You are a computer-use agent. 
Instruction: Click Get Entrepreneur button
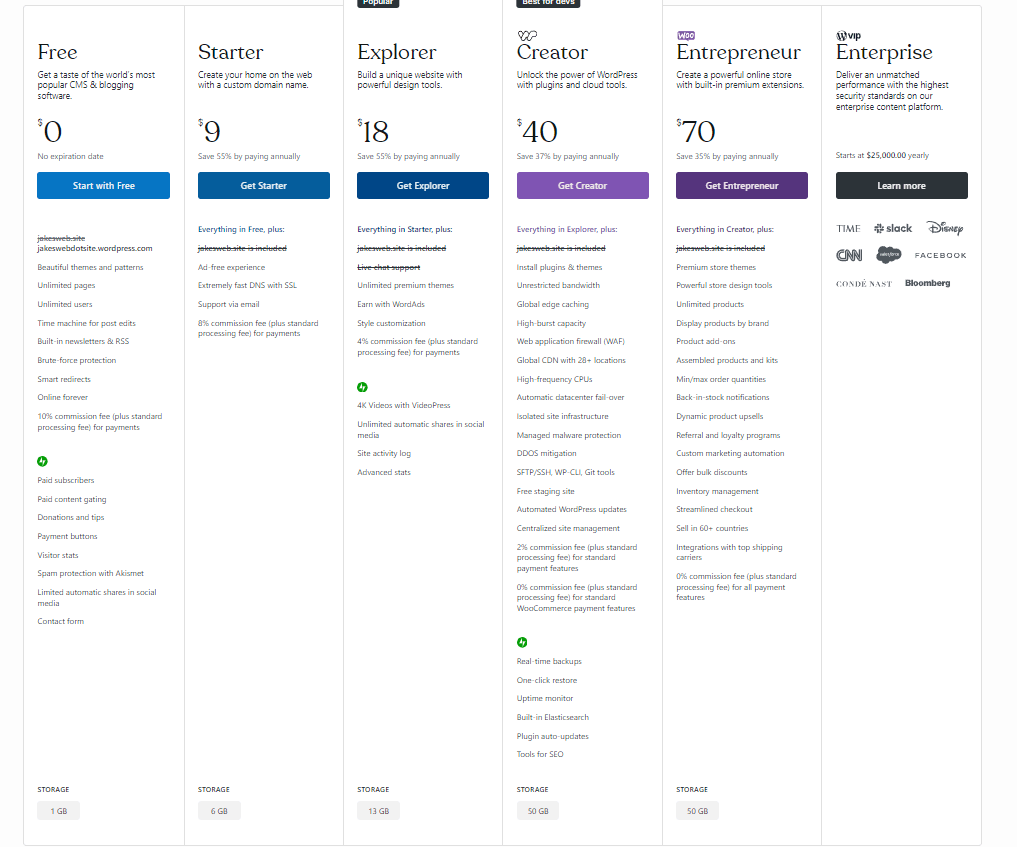742,186
